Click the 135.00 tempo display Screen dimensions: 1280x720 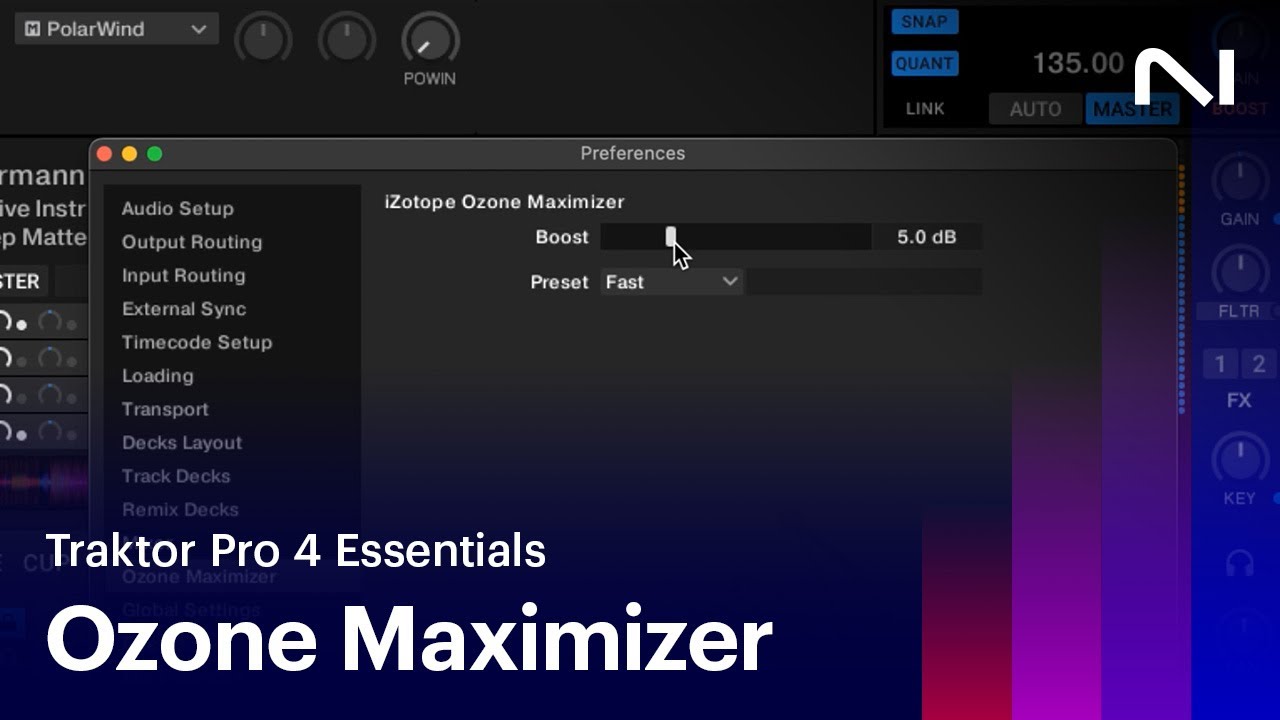pos(1078,63)
